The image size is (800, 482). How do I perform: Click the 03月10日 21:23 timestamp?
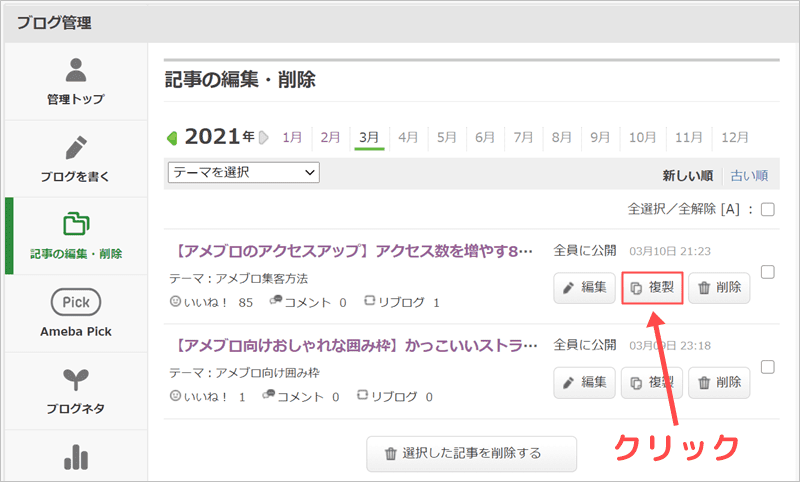(670, 251)
